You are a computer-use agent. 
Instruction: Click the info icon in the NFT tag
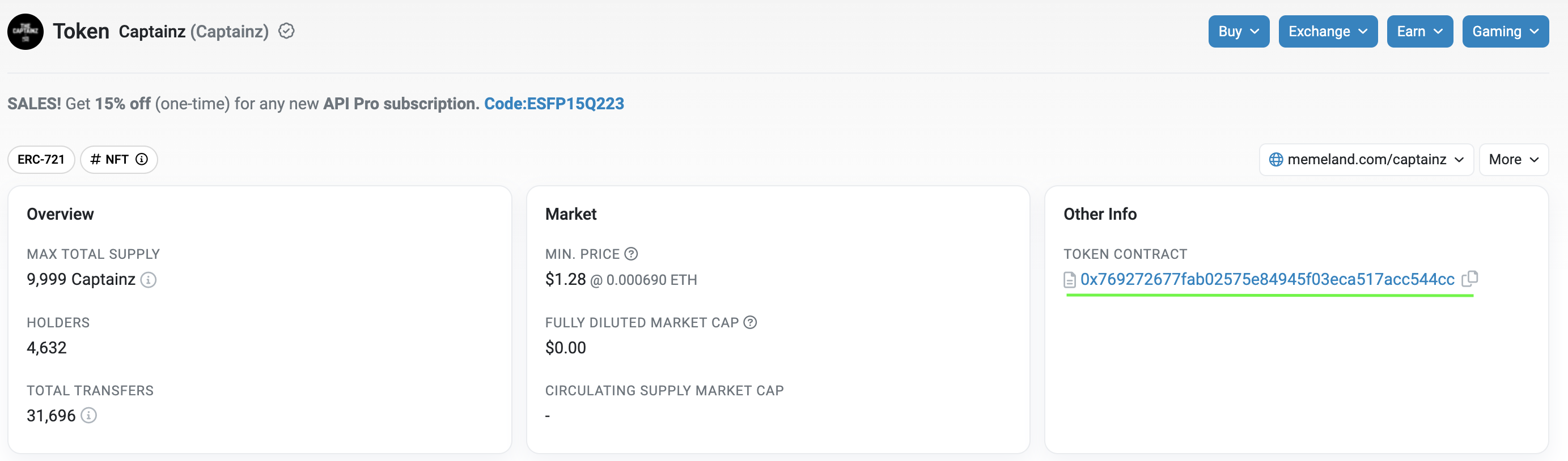[x=142, y=159]
